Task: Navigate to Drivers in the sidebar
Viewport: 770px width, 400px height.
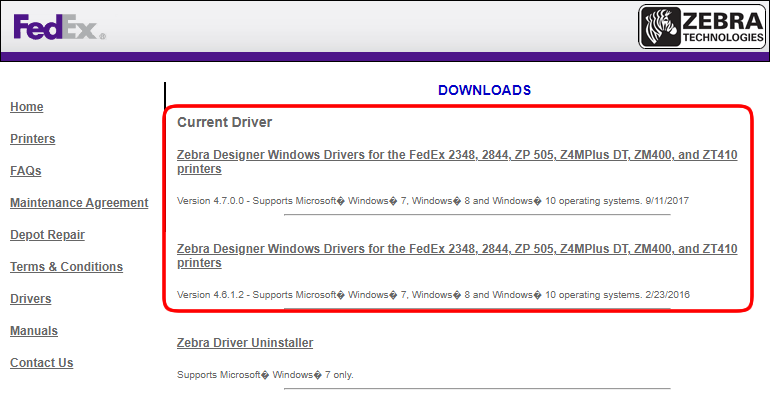Action: [30, 299]
